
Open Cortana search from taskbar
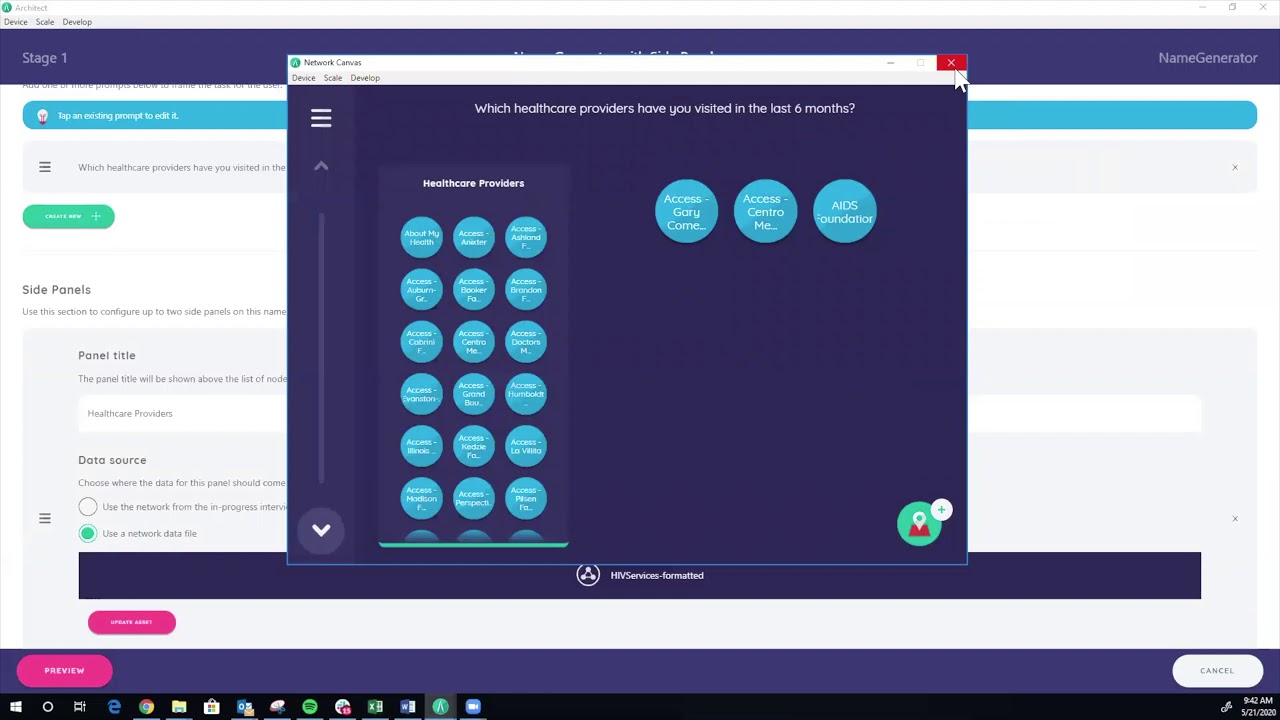tap(47, 707)
